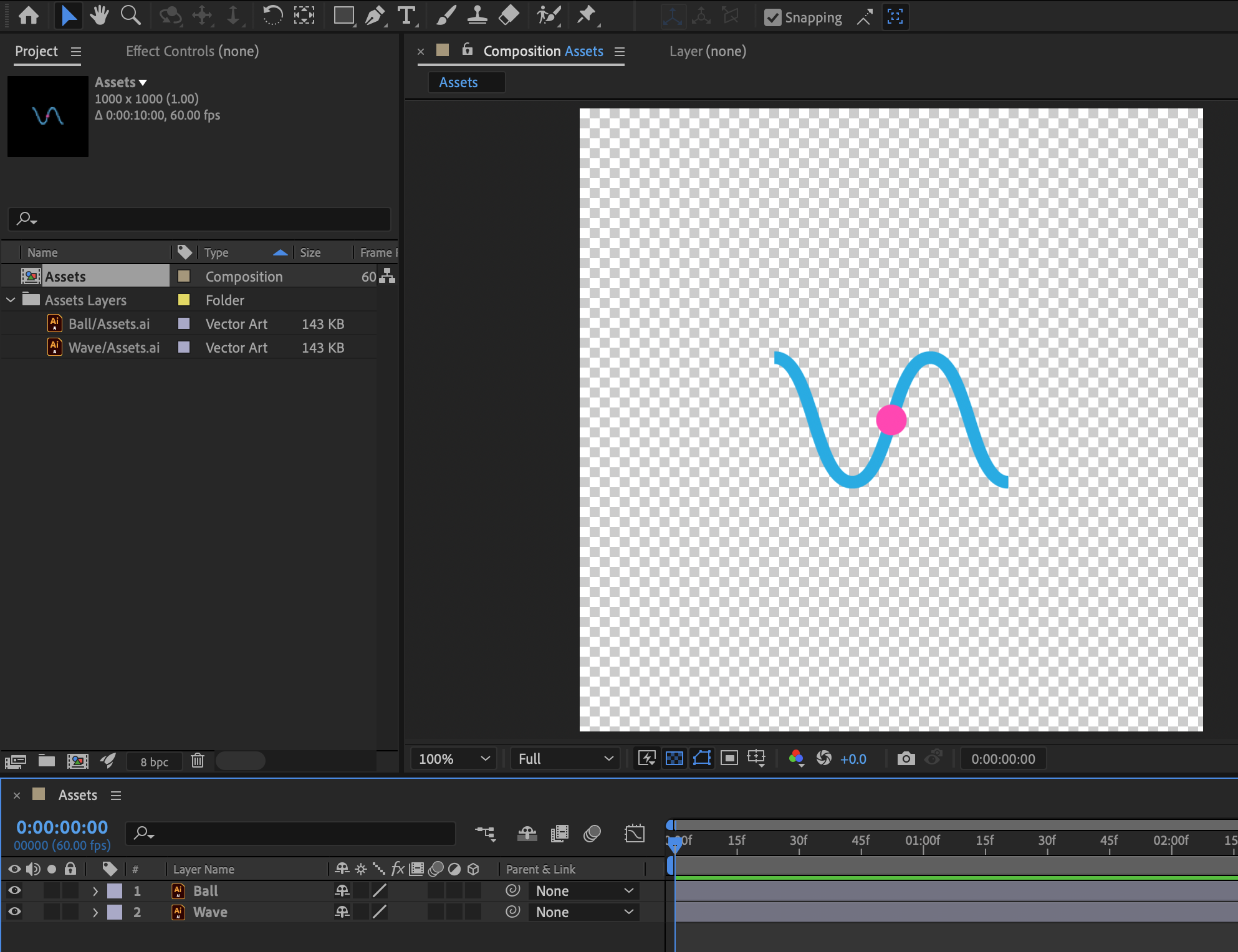Click the Assets composition thumbnail in Project panel

coord(47,117)
